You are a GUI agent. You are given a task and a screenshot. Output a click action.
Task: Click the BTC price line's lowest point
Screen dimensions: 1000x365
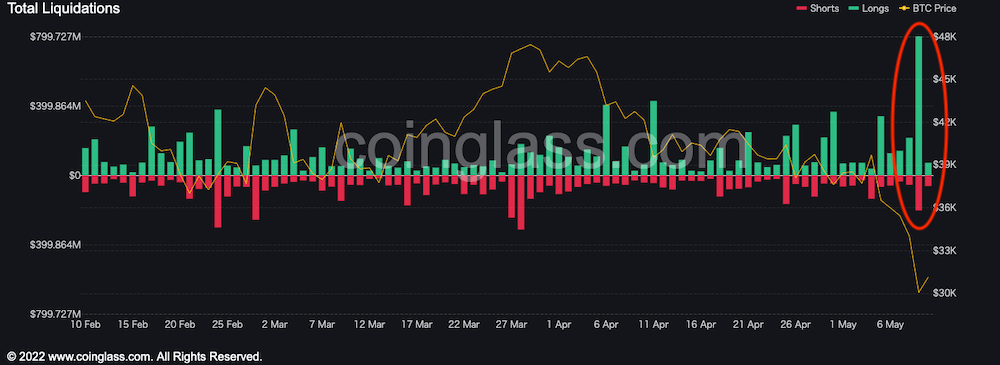(x=919, y=292)
